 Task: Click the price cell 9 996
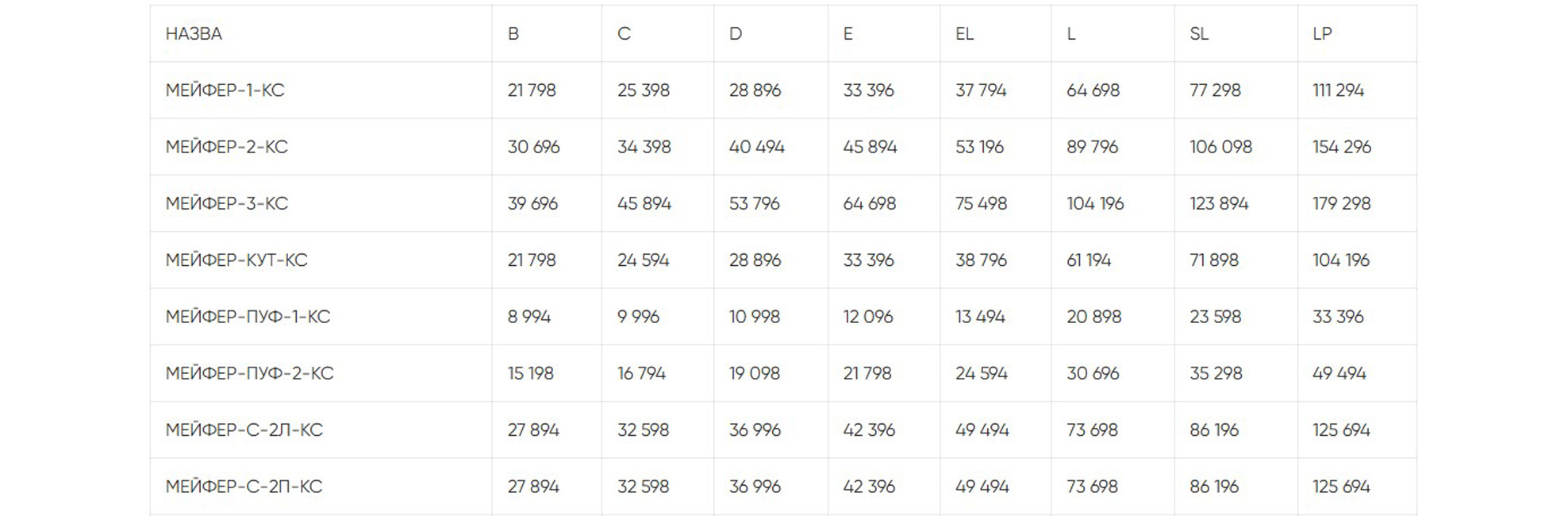click(x=638, y=317)
